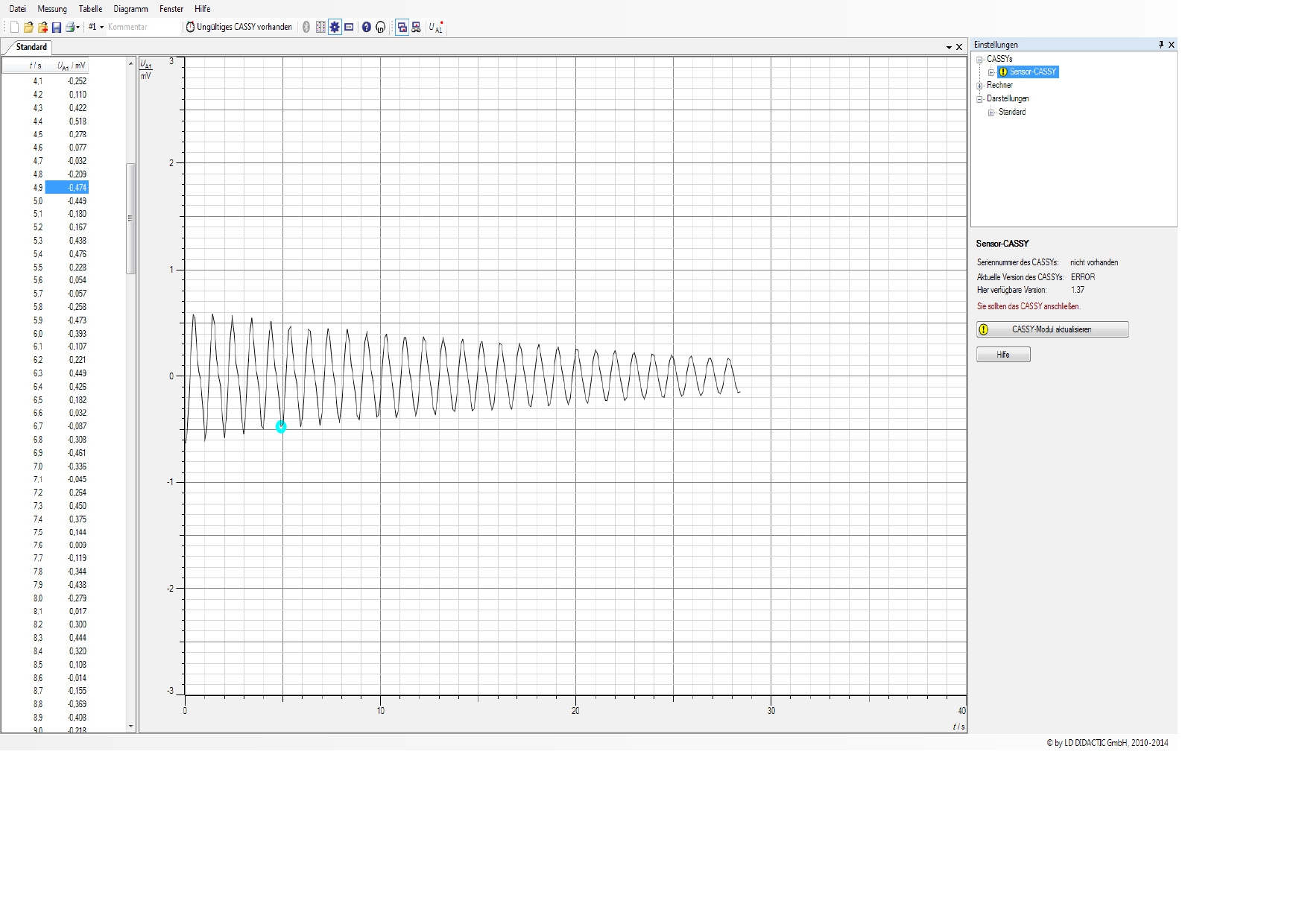Click the Bluetooth icon in the toolbar
Image resolution: width=1308 pixels, height=924 pixels.
tap(306, 27)
